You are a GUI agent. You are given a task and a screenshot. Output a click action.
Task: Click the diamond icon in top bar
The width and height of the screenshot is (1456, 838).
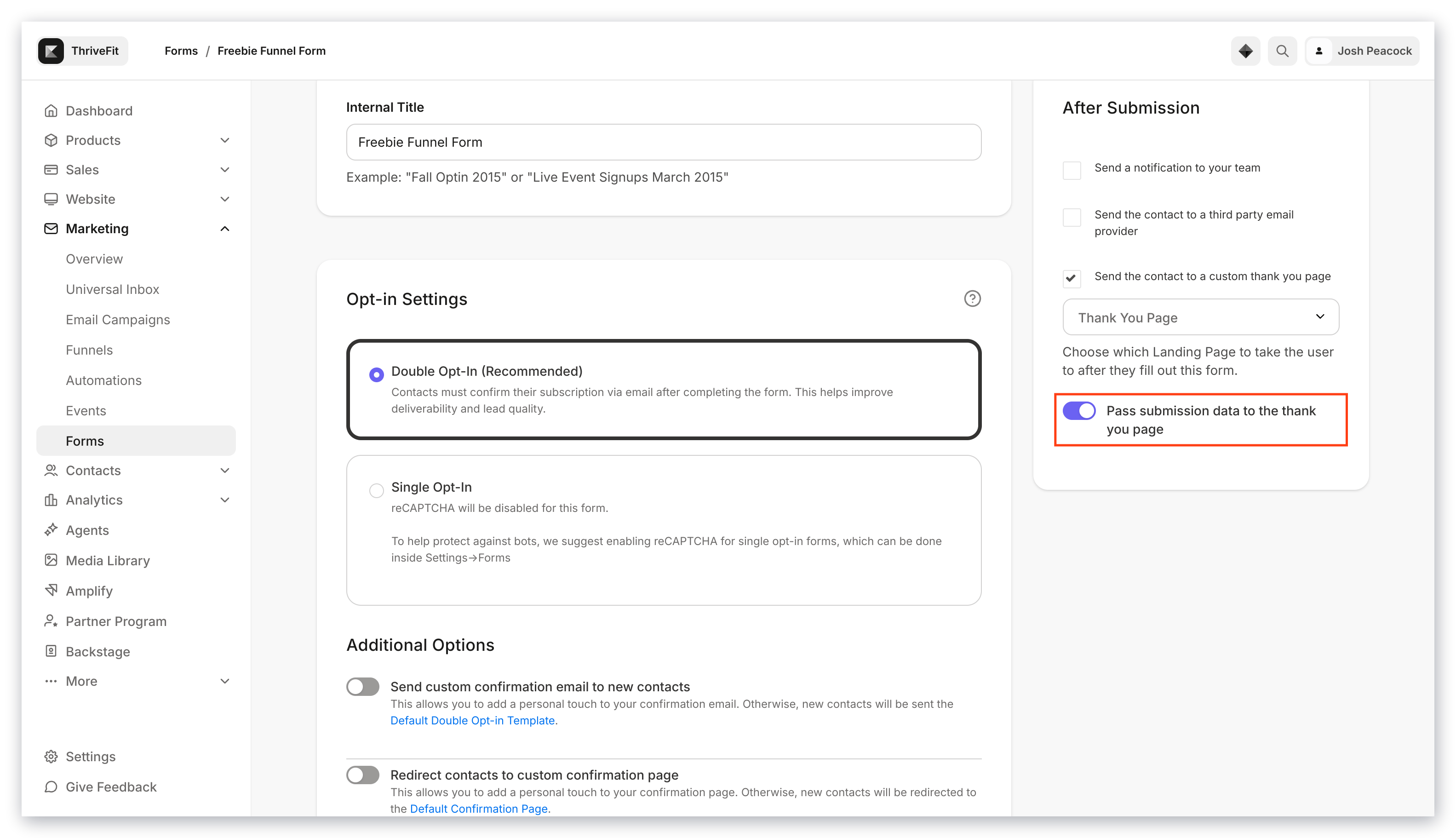[1245, 51]
